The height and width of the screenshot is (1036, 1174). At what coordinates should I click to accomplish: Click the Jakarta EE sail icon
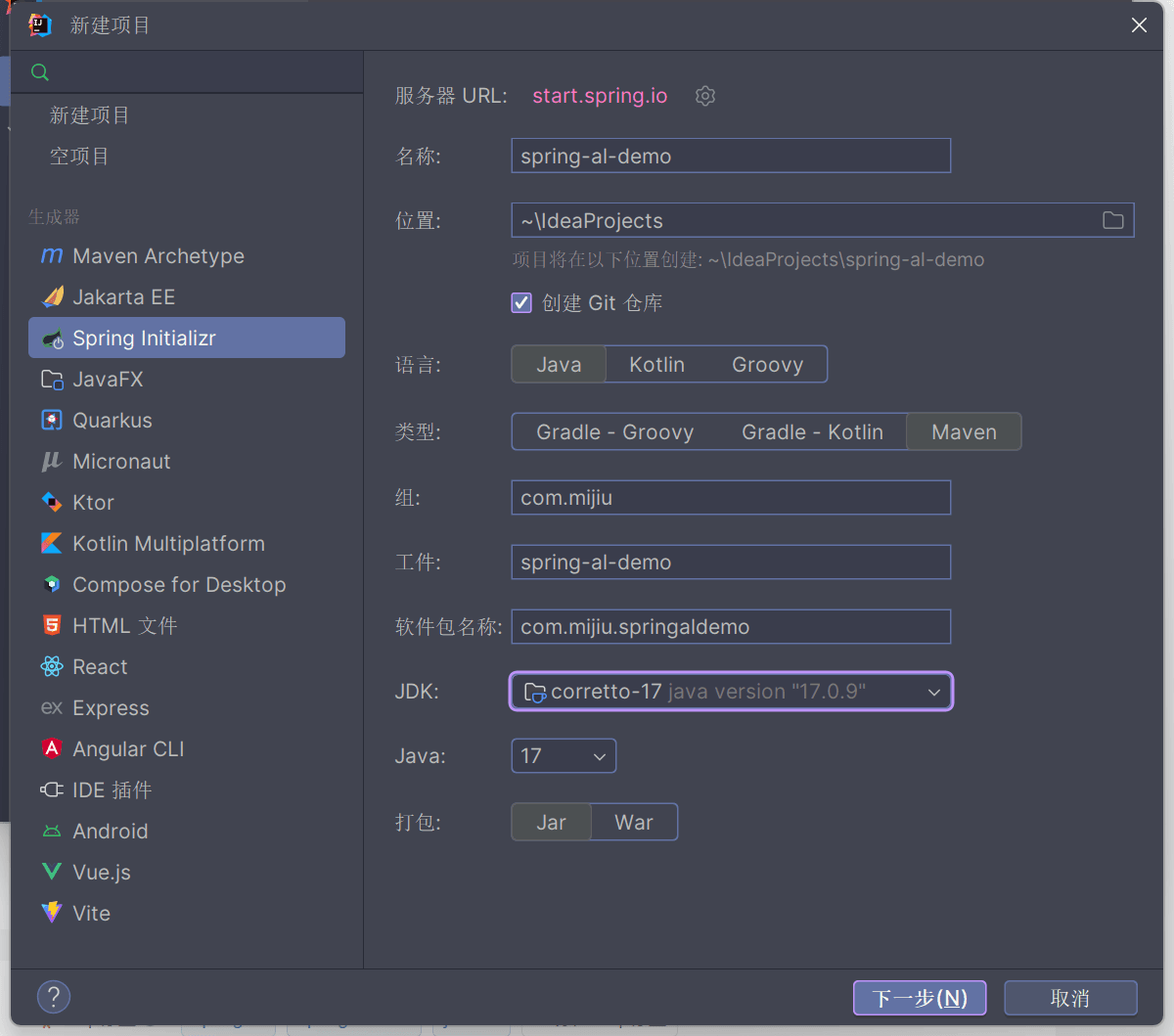[52, 297]
